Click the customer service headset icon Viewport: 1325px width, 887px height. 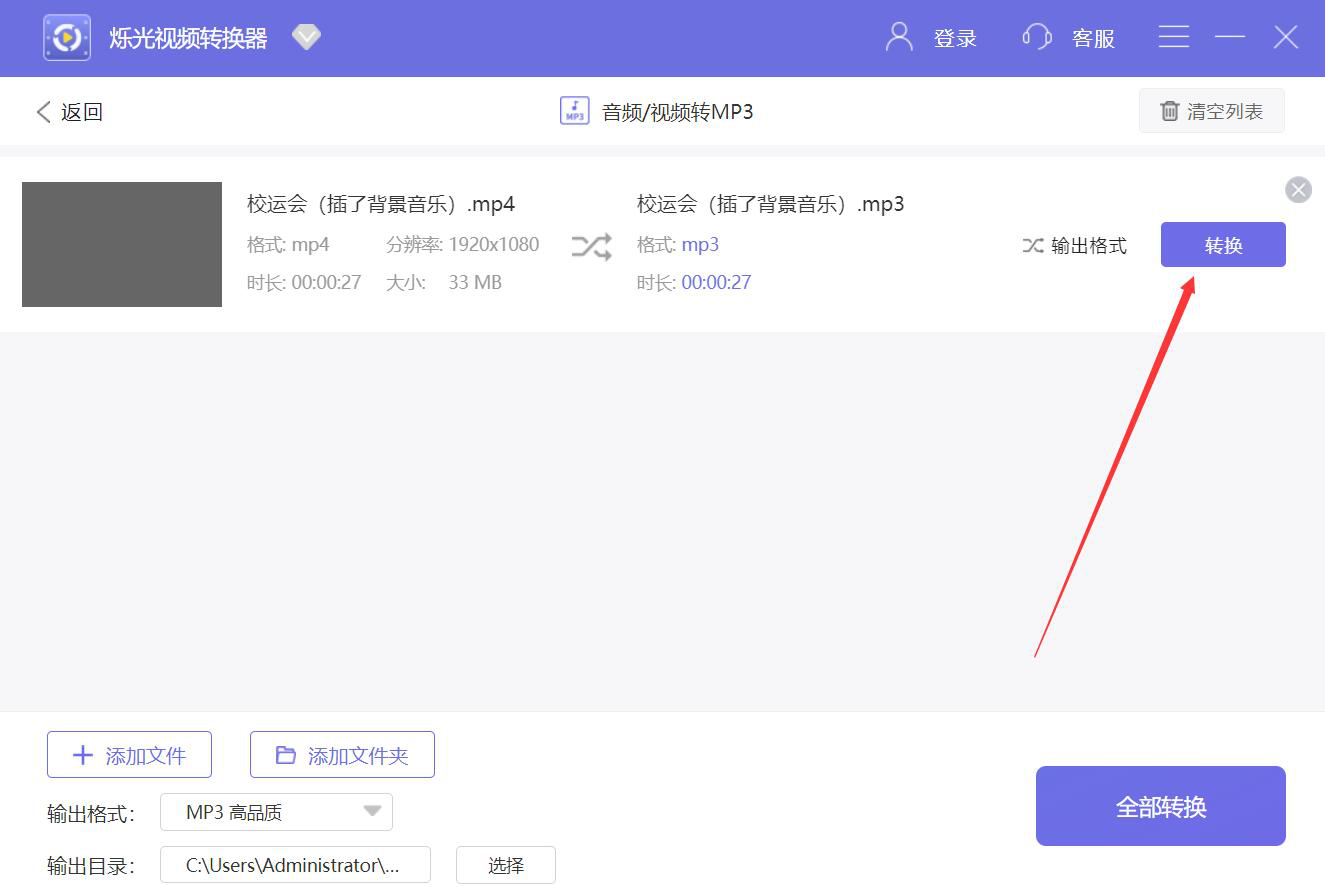[1037, 38]
